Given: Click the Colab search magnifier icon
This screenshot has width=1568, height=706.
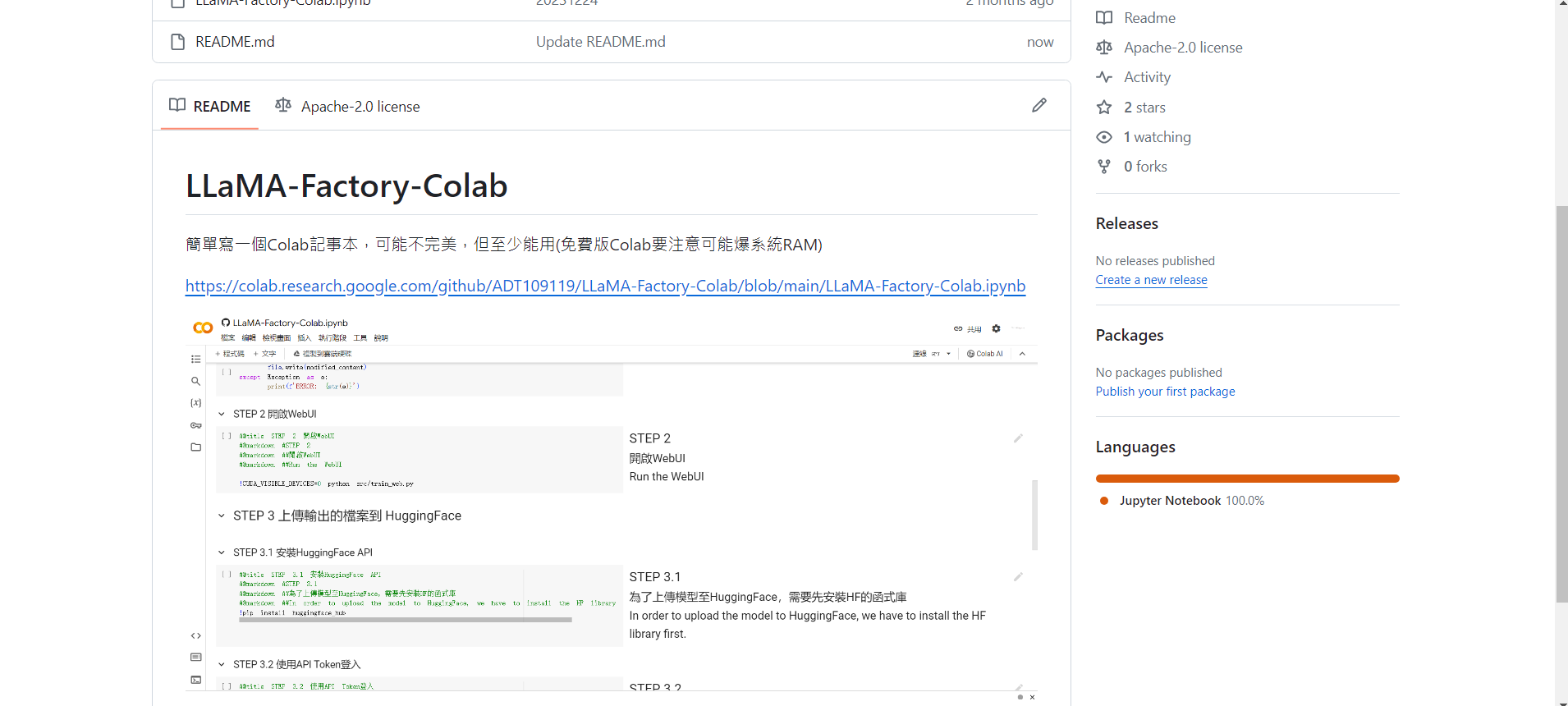Looking at the screenshot, I should pos(195,381).
